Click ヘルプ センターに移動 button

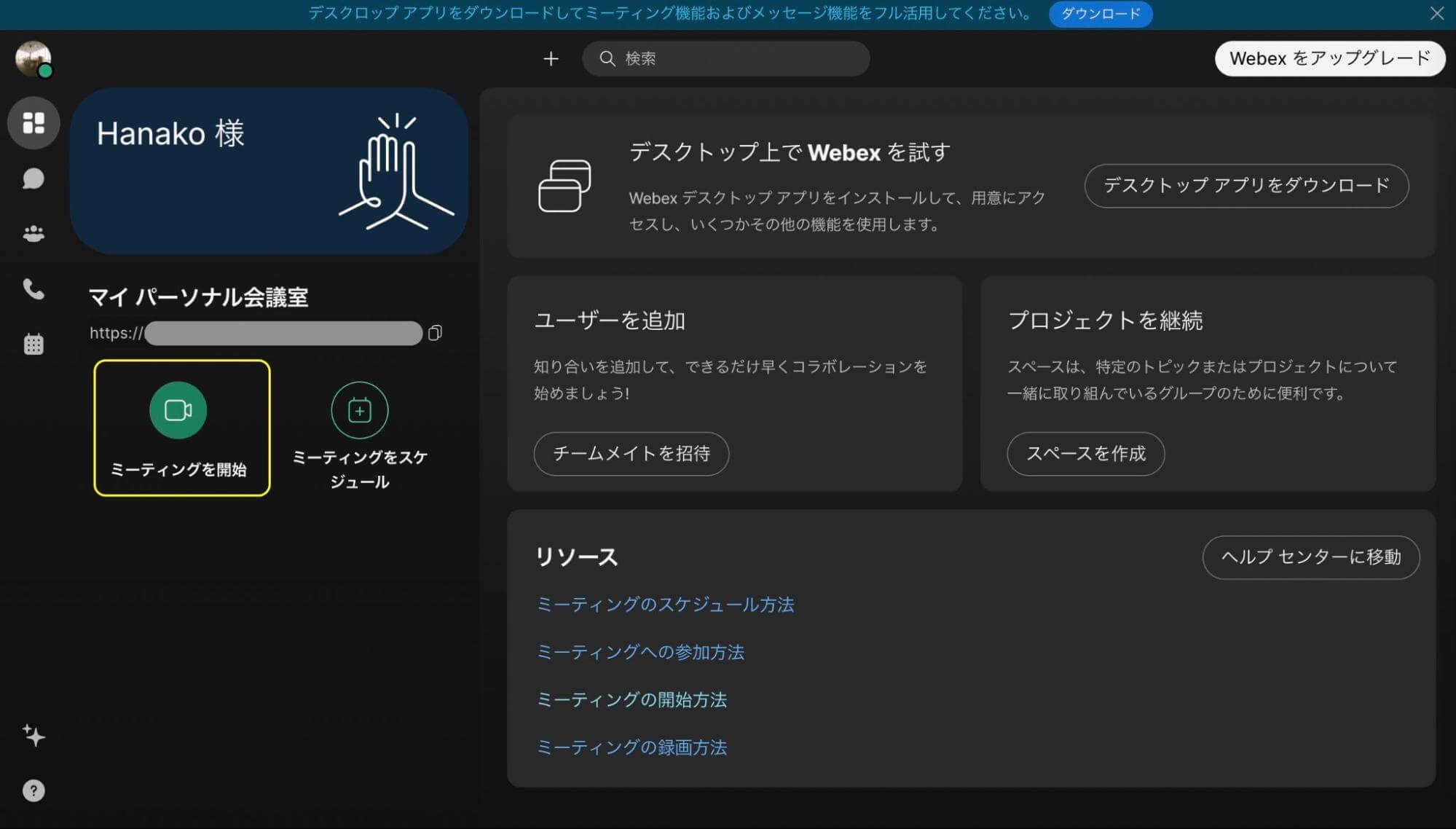tap(1311, 557)
